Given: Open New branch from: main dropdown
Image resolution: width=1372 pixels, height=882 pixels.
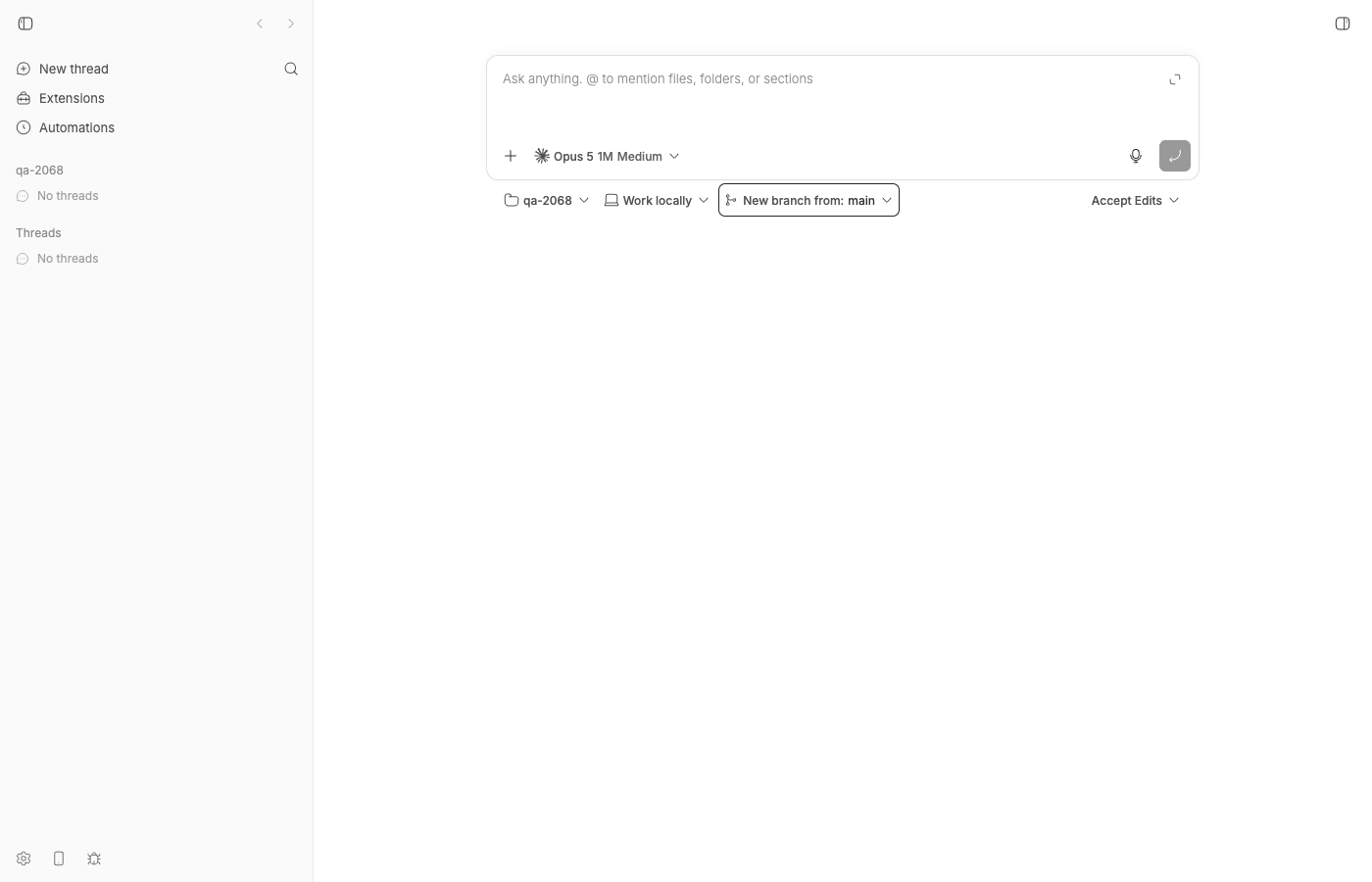Looking at the screenshot, I should 808,200.
